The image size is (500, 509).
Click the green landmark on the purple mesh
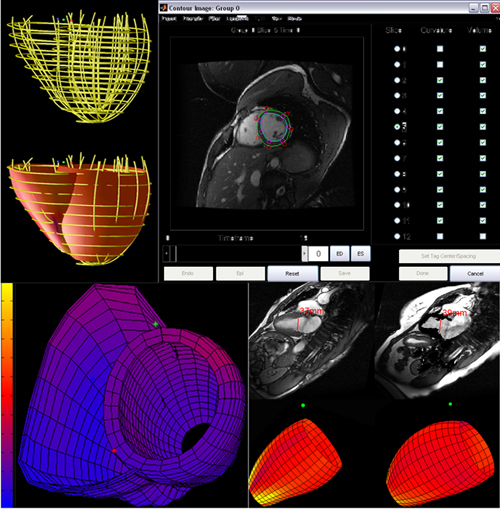[155, 324]
